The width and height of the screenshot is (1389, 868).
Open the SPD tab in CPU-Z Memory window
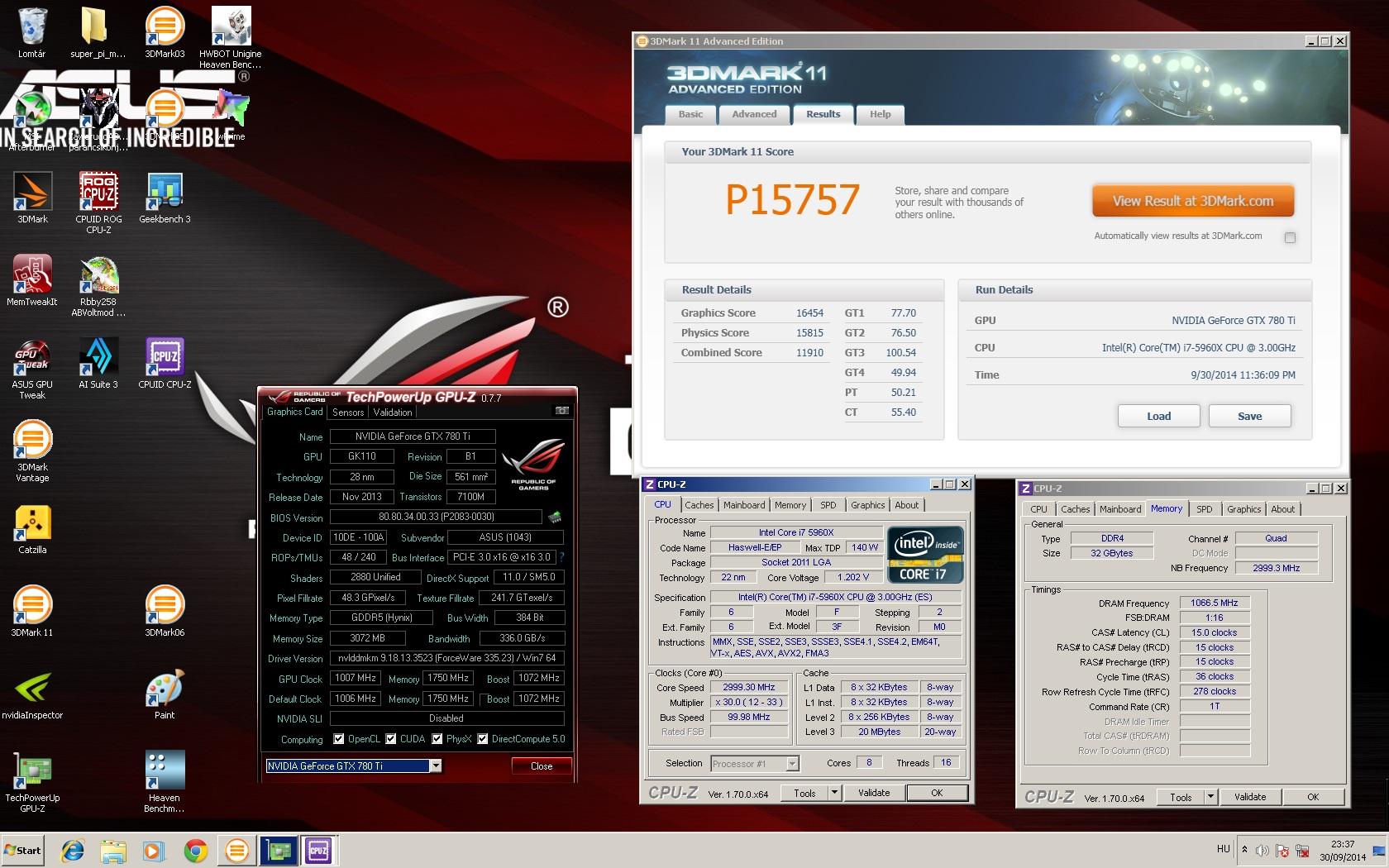(x=1205, y=509)
